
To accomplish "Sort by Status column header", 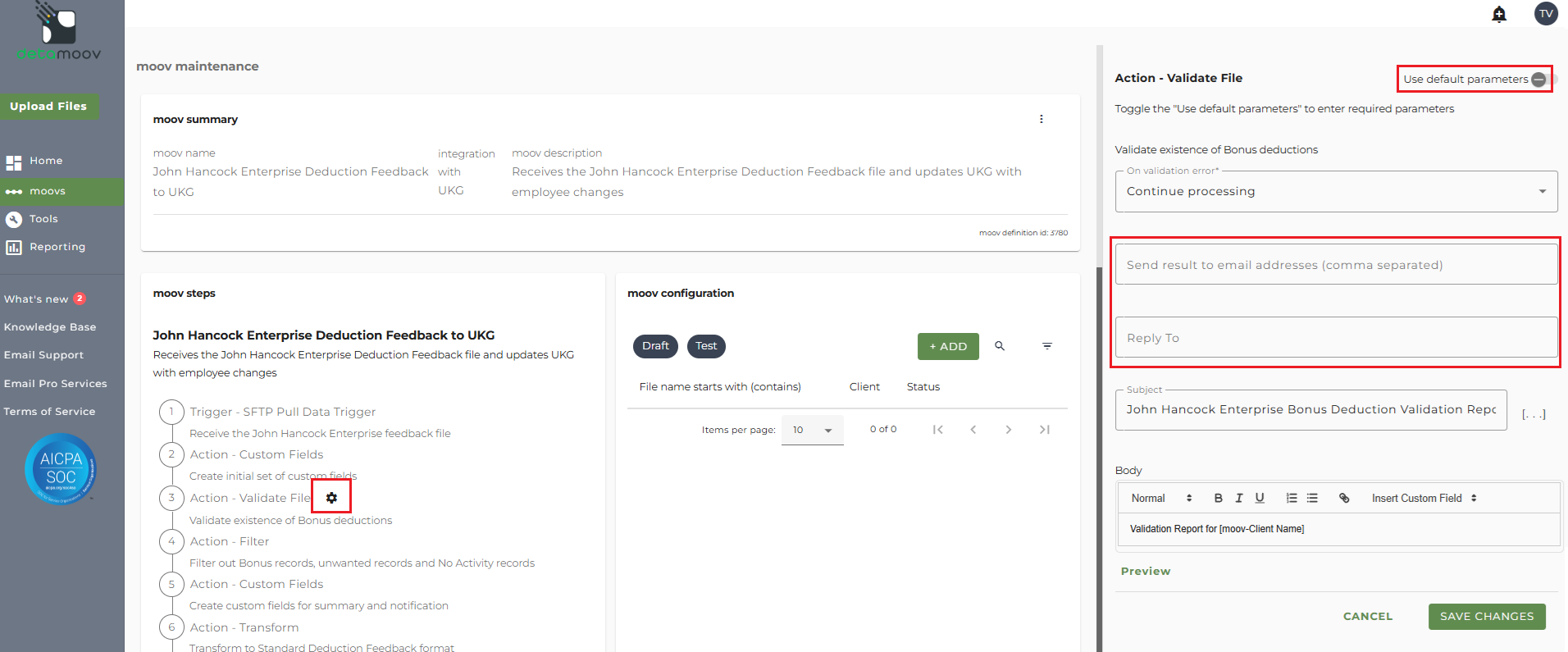I will (923, 387).
